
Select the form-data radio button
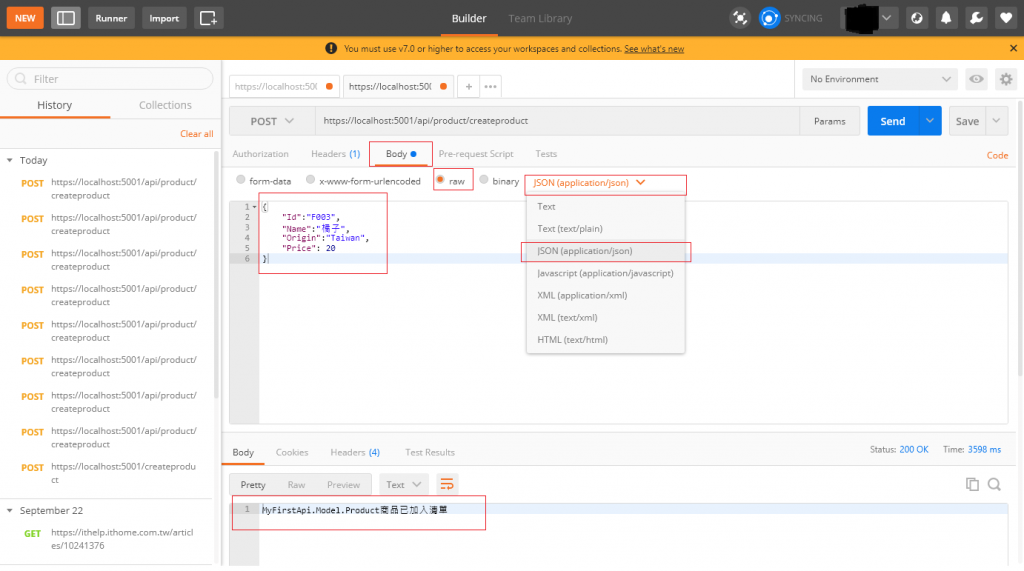241,180
